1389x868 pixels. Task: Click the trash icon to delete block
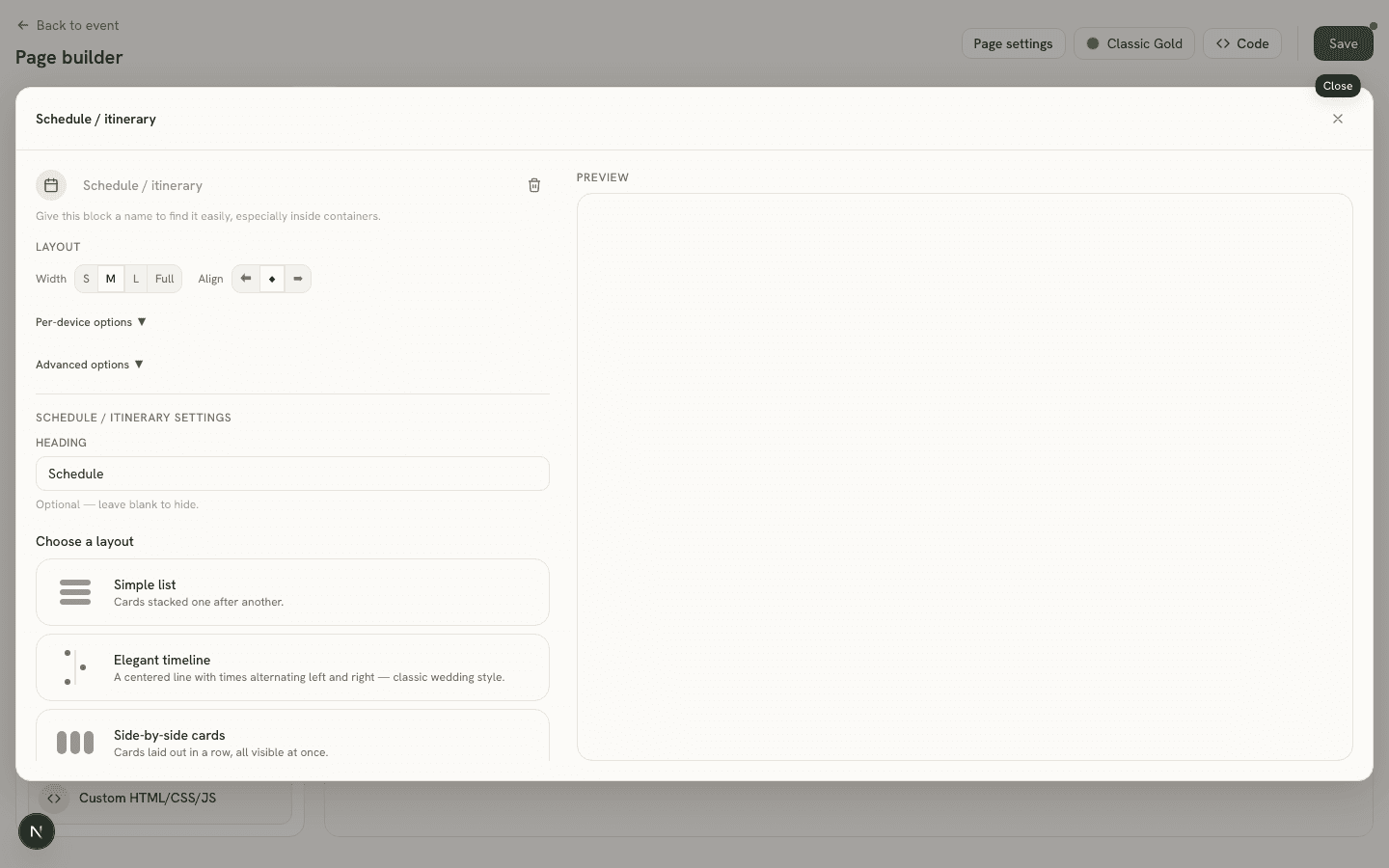point(534,185)
